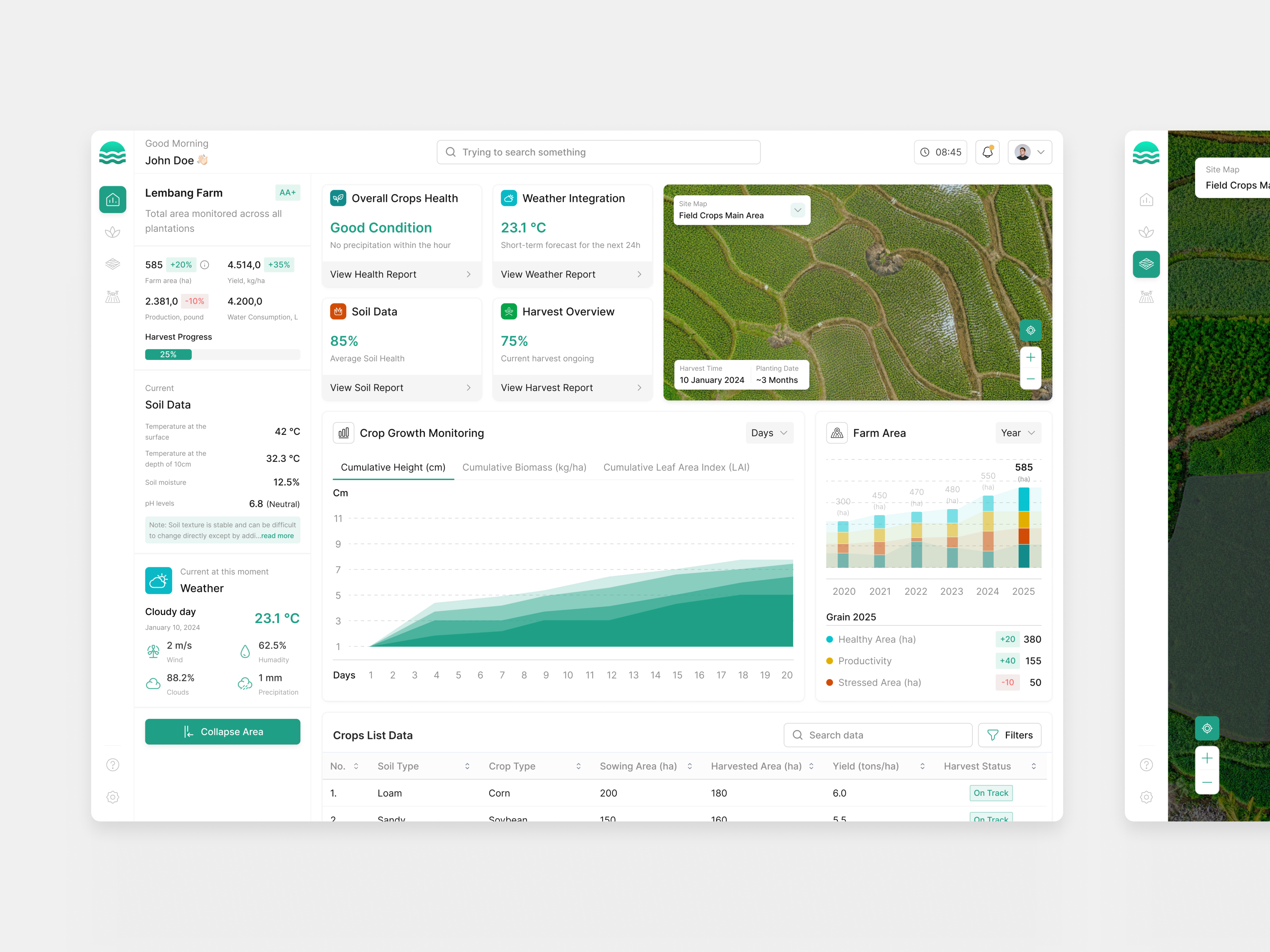Zoom in on the map with plus button

pos(1031,357)
